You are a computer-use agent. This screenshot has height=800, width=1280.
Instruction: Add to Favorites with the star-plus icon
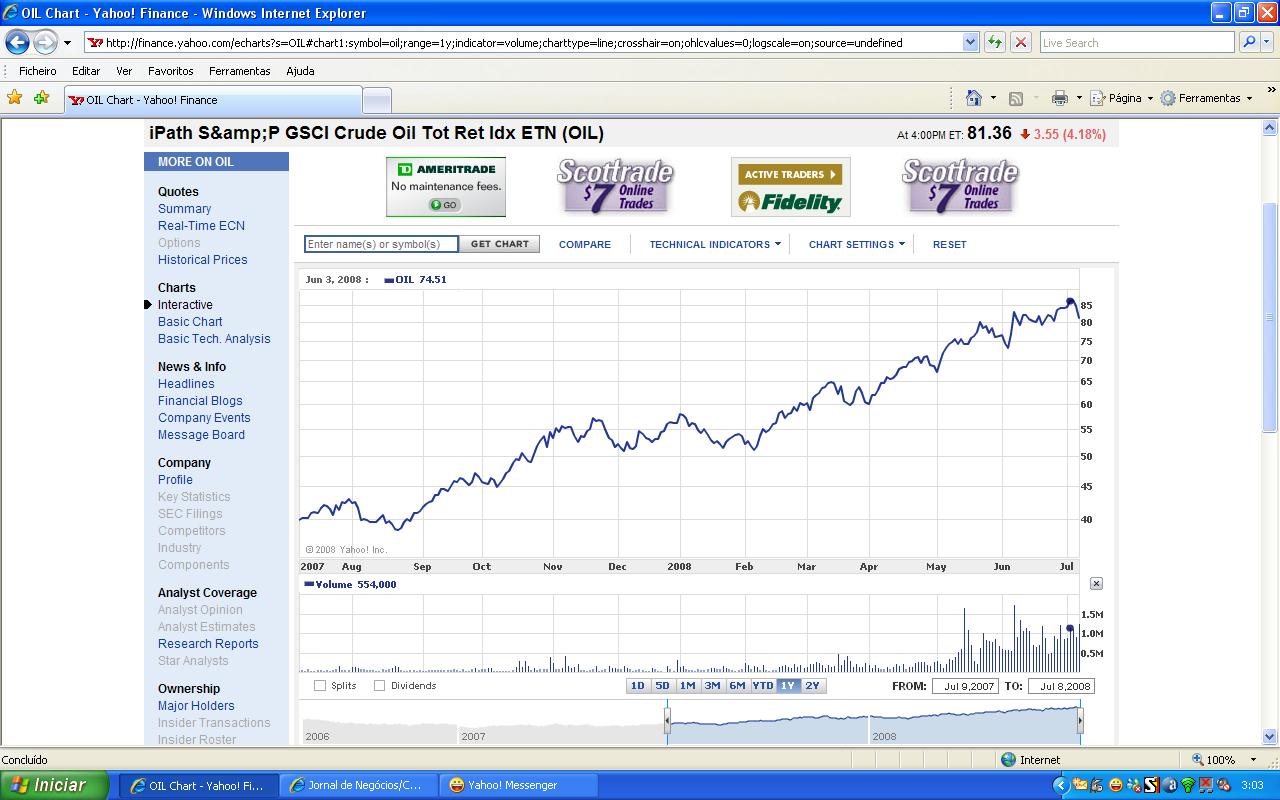coord(41,98)
